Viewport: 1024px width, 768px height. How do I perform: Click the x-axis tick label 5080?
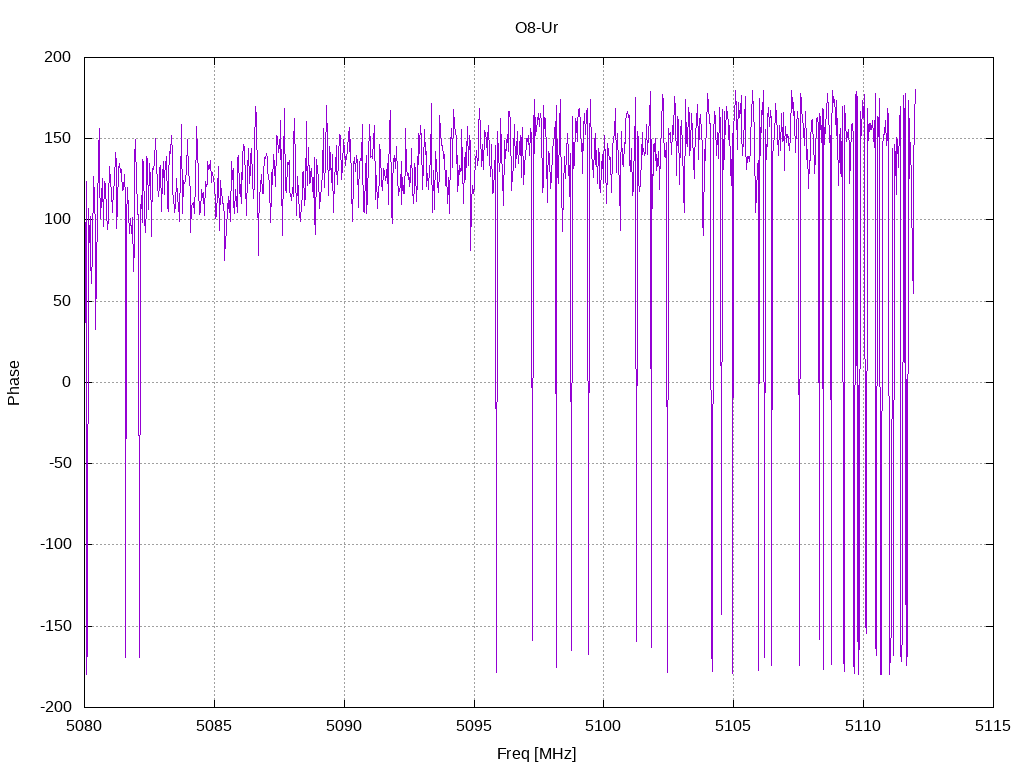pos(84,726)
